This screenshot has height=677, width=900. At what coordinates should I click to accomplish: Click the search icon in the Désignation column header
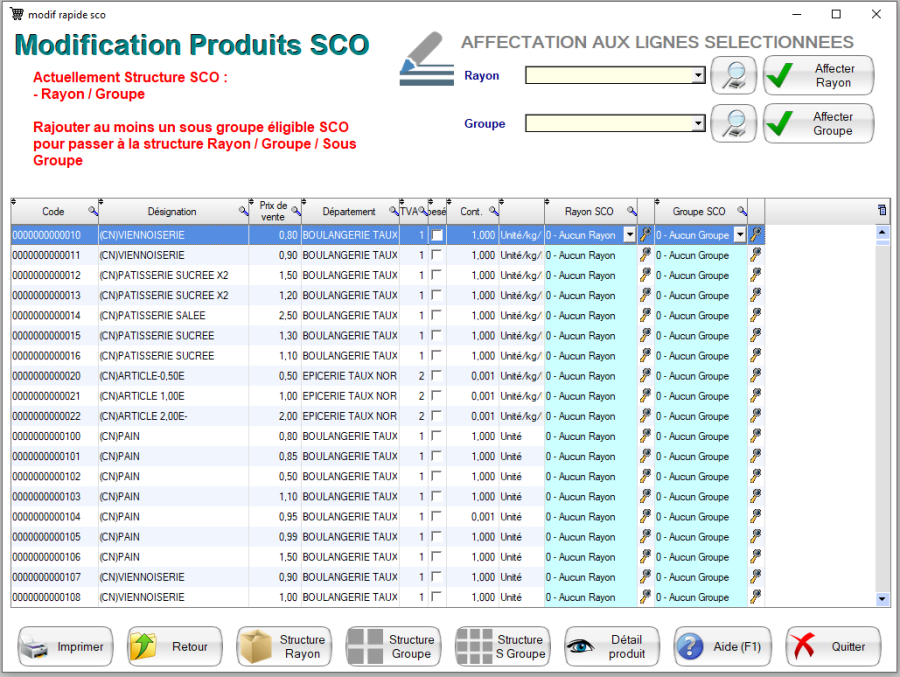pyautogui.click(x=243, y=212)
